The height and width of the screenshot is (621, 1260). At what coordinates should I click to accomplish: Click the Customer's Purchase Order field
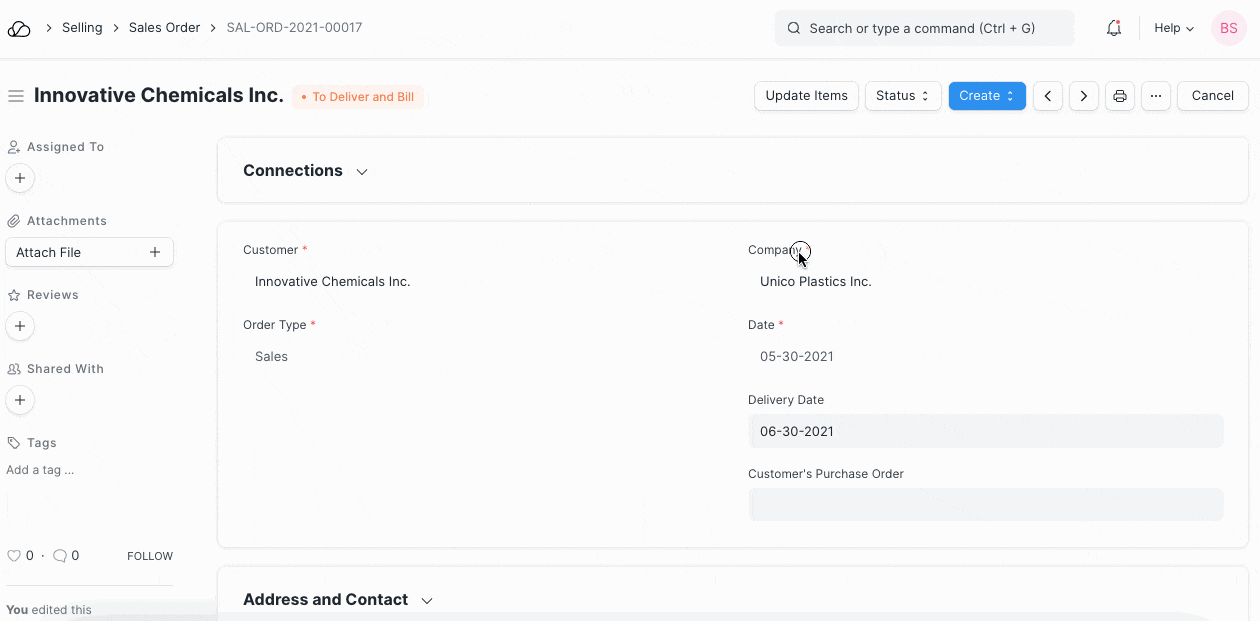tap(985, 504)
